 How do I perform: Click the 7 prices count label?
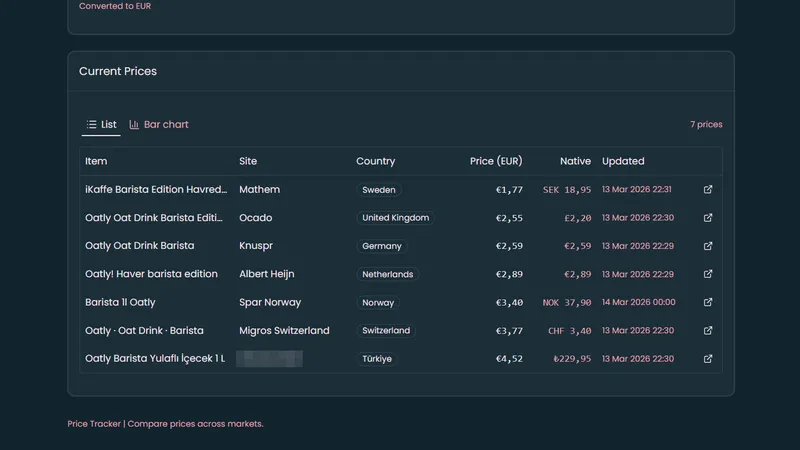click(x=706, y=124)
